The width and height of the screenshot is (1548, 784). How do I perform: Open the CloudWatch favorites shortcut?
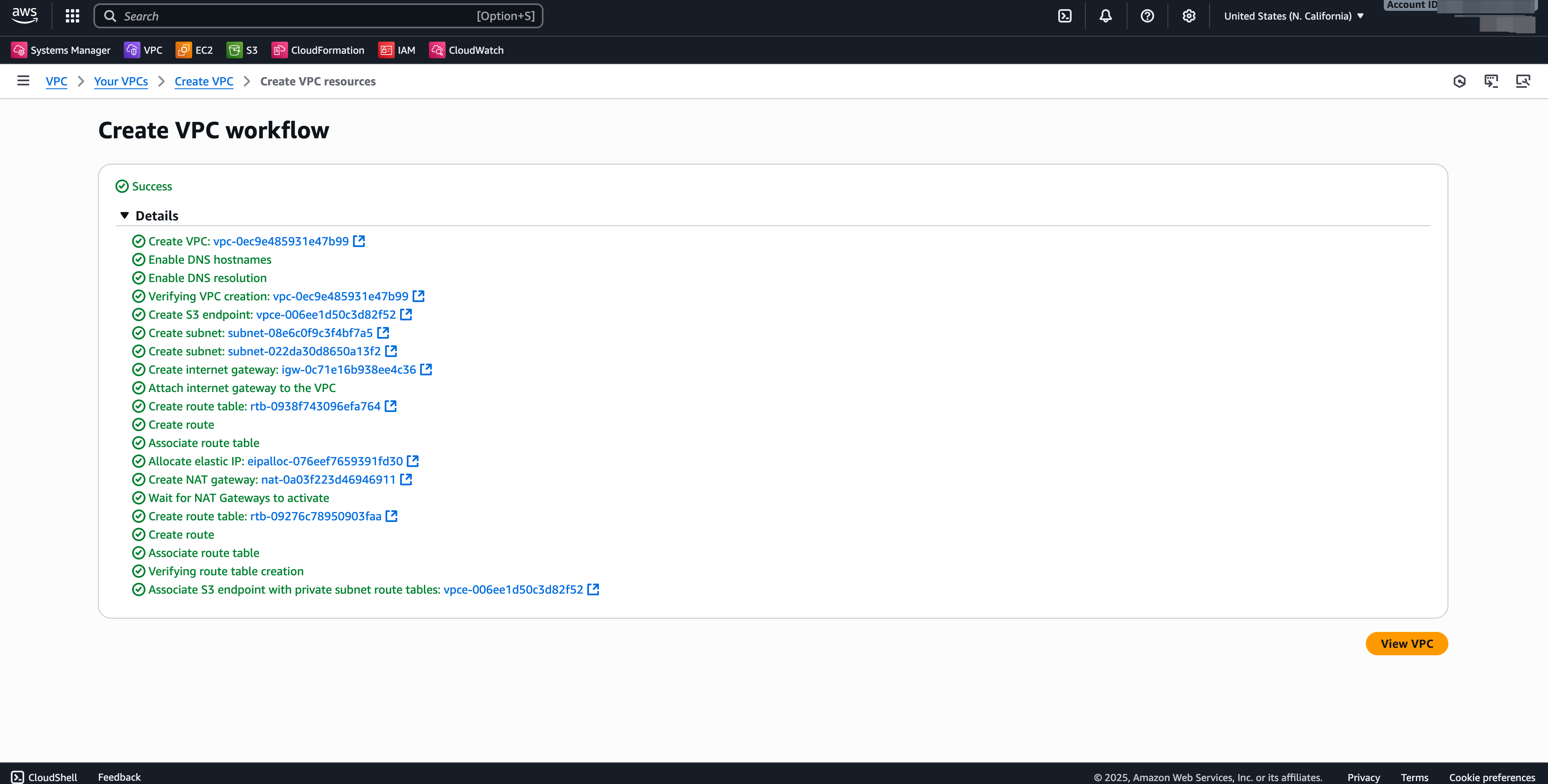(466, 50)
